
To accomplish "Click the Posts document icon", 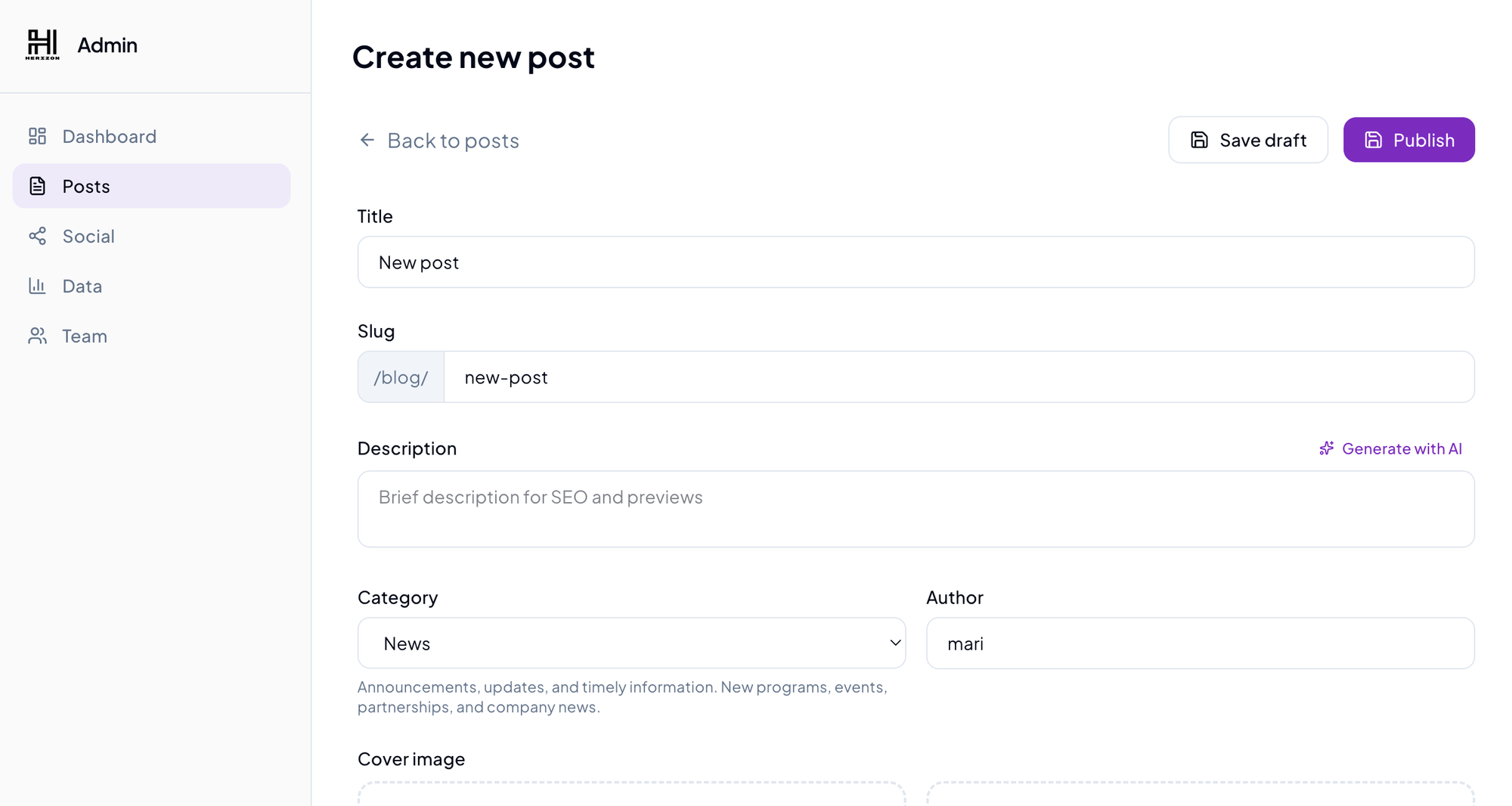I will (x=37, y=186).
